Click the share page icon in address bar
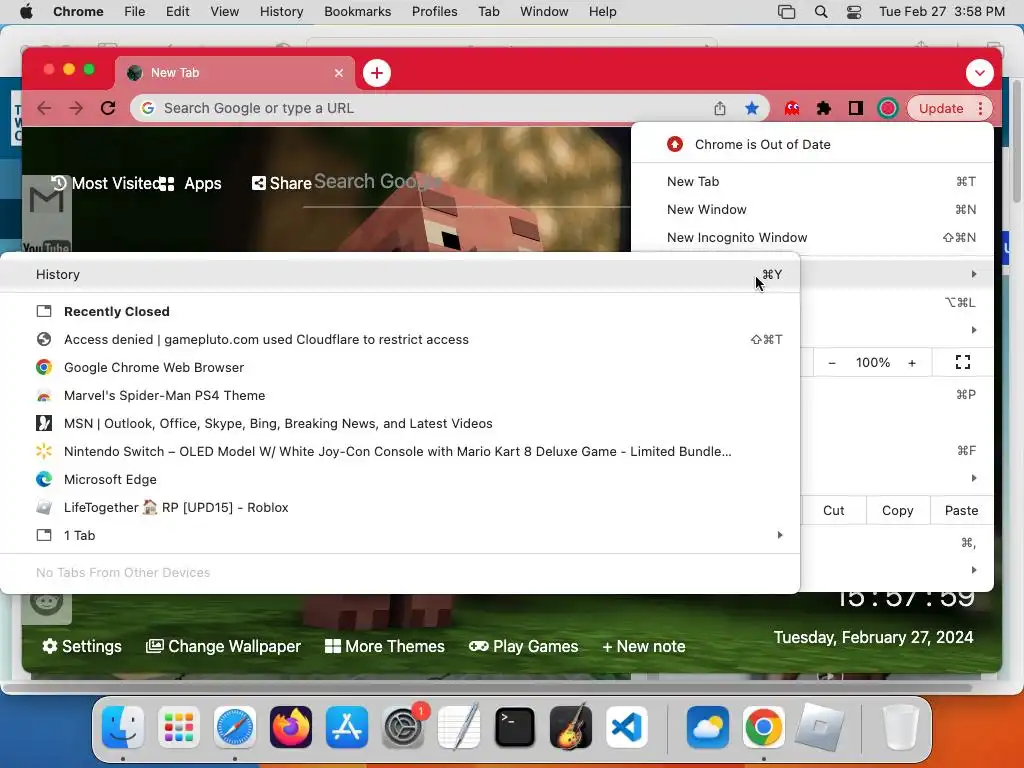 point(720,108)
